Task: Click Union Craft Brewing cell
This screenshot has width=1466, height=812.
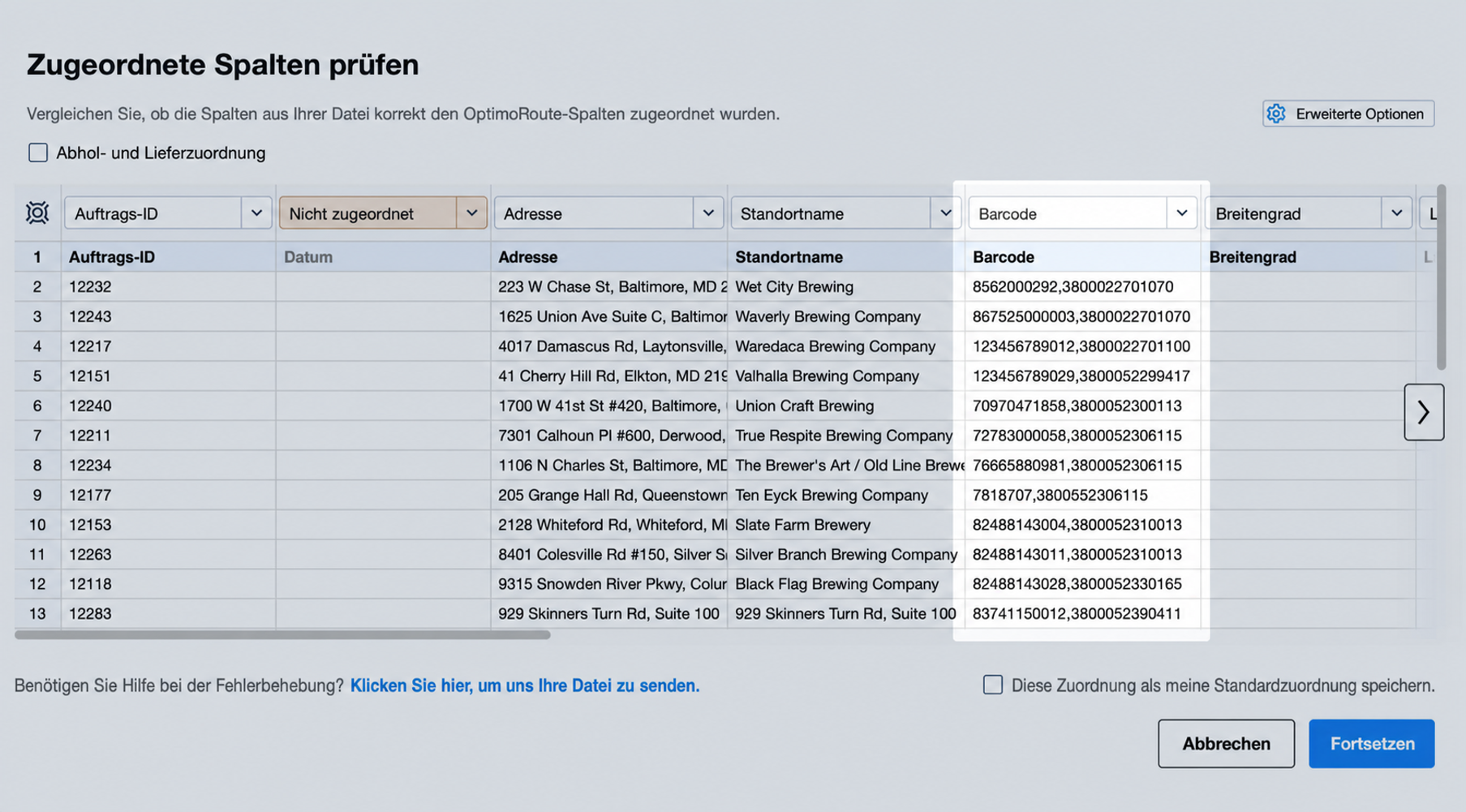Action: pyautogui.click(x=846, y=406)
